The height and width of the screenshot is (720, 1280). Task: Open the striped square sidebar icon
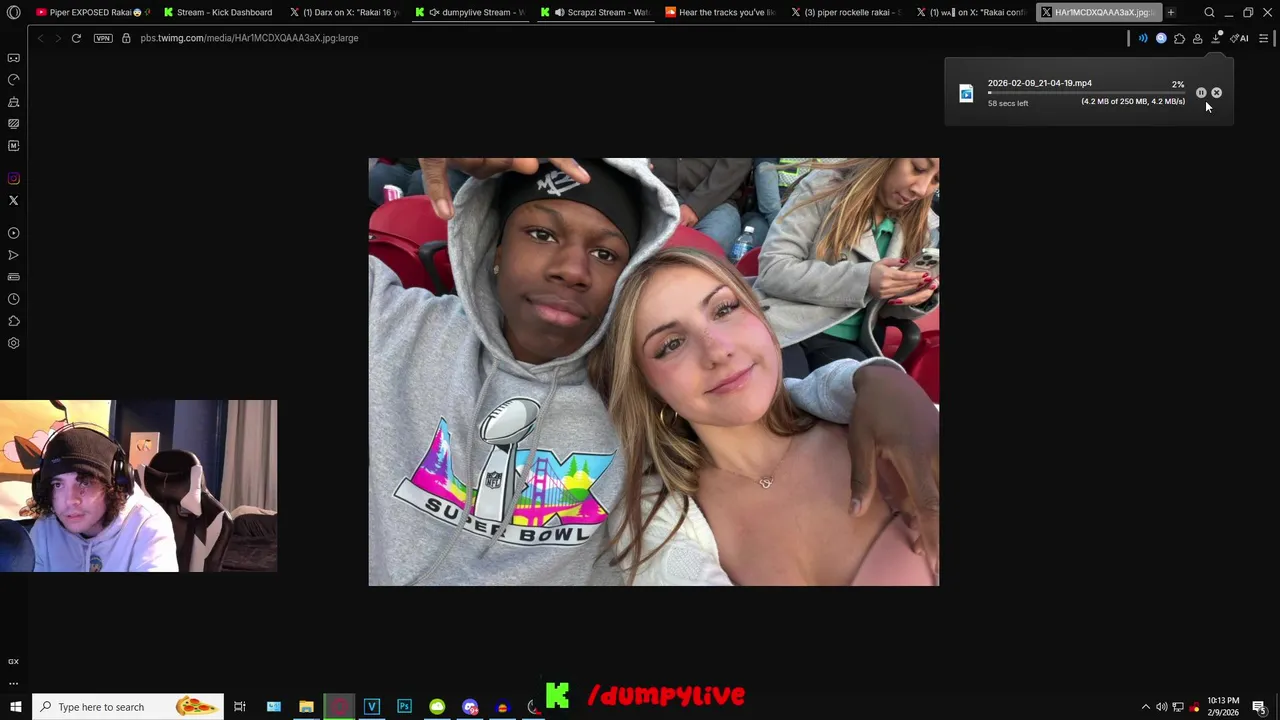tap(13, 124)
